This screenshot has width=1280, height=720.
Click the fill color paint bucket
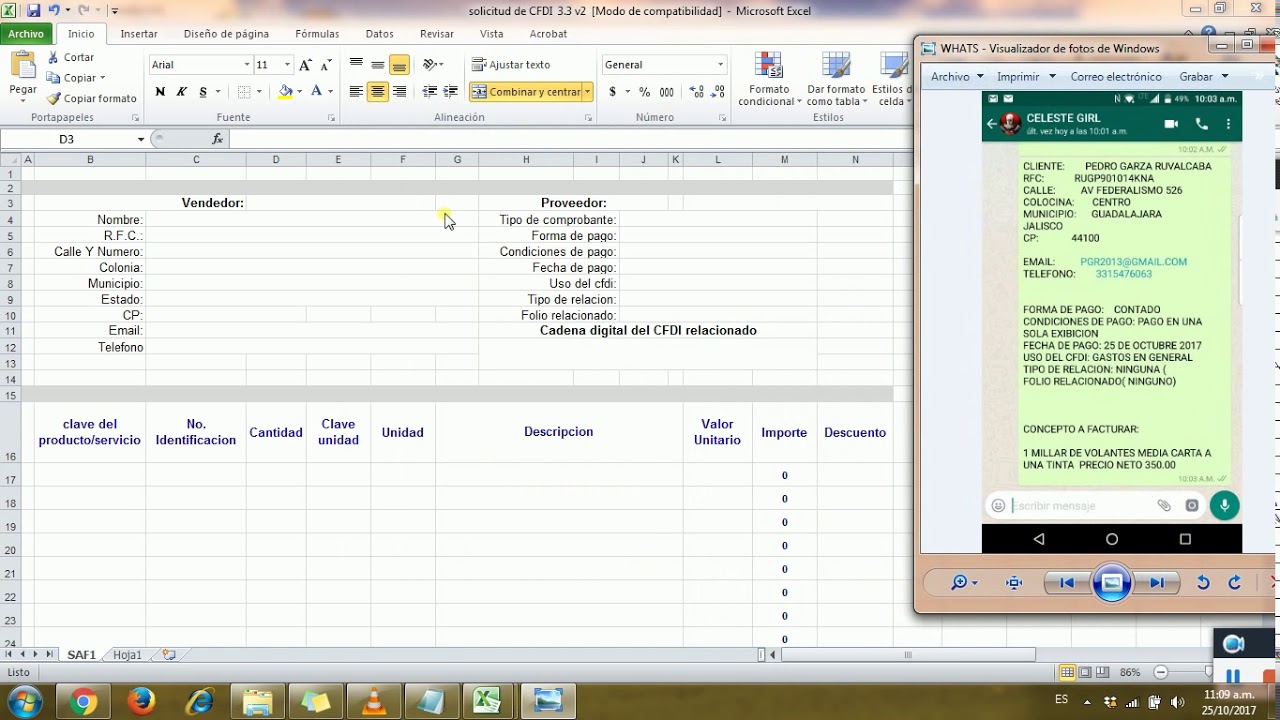pyautogui.click(x=285, y=92)
